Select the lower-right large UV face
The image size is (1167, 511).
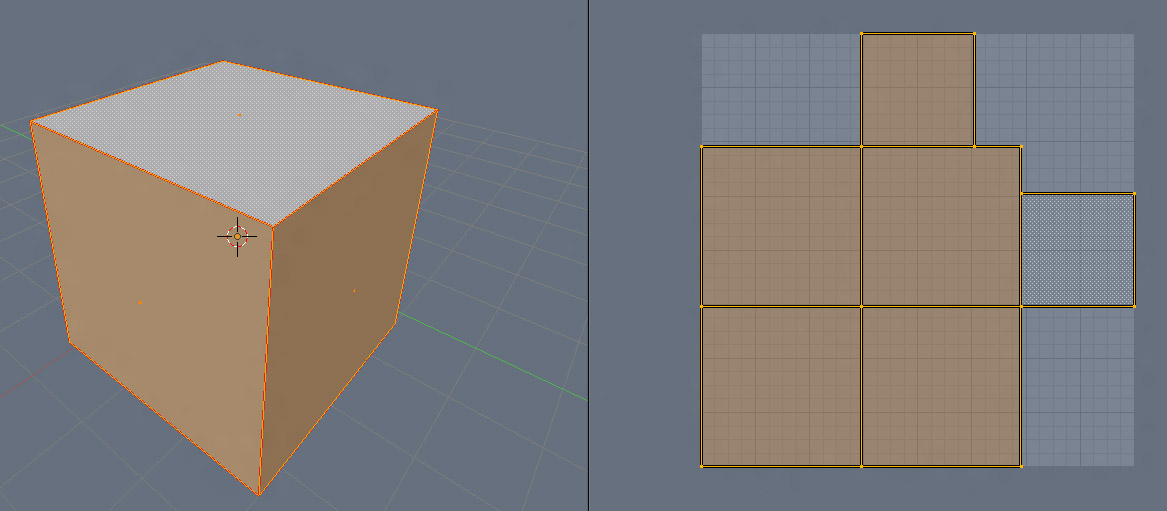[941, 386]
